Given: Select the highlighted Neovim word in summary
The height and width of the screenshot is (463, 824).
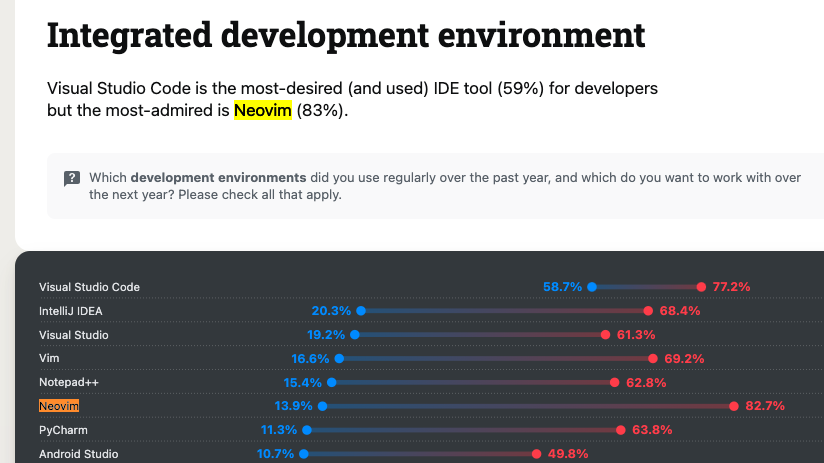Looking at the screenshot, I should [263, 110].
